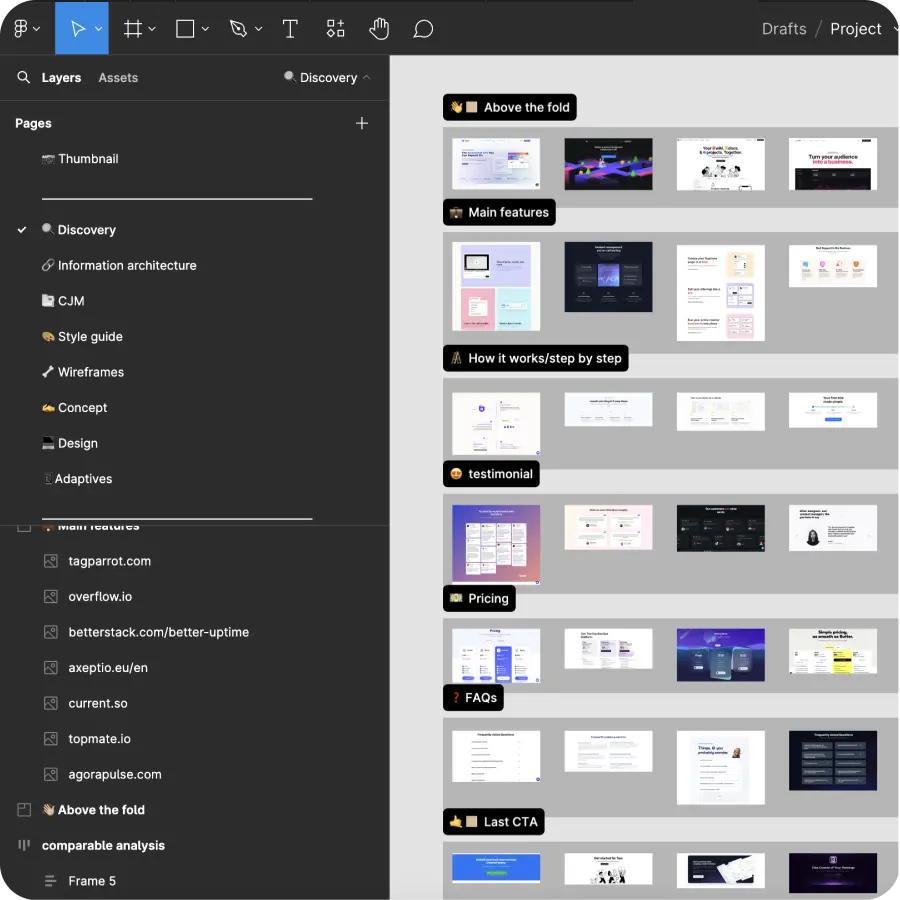Switch to the Assets tab
Image resolution: width=900 pixels, height=900 pixels.
(117, 77)
